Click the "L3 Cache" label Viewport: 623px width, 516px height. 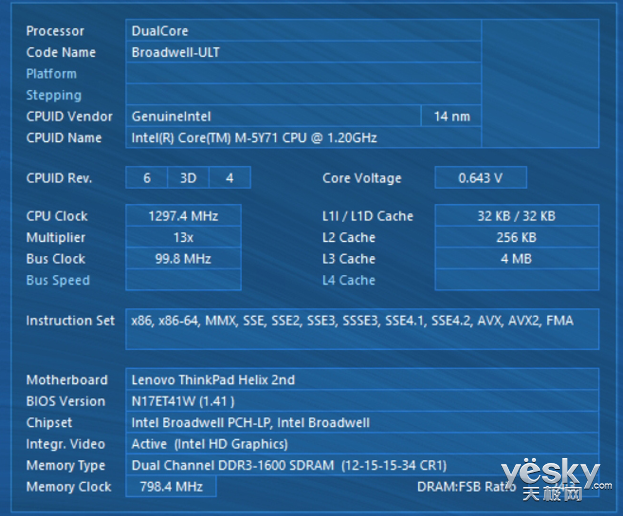pyautogui.click(x=349, y=259)
